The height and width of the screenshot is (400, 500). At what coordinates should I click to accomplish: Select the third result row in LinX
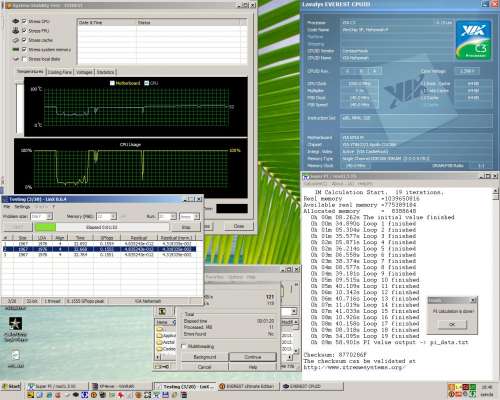(99, 255)
